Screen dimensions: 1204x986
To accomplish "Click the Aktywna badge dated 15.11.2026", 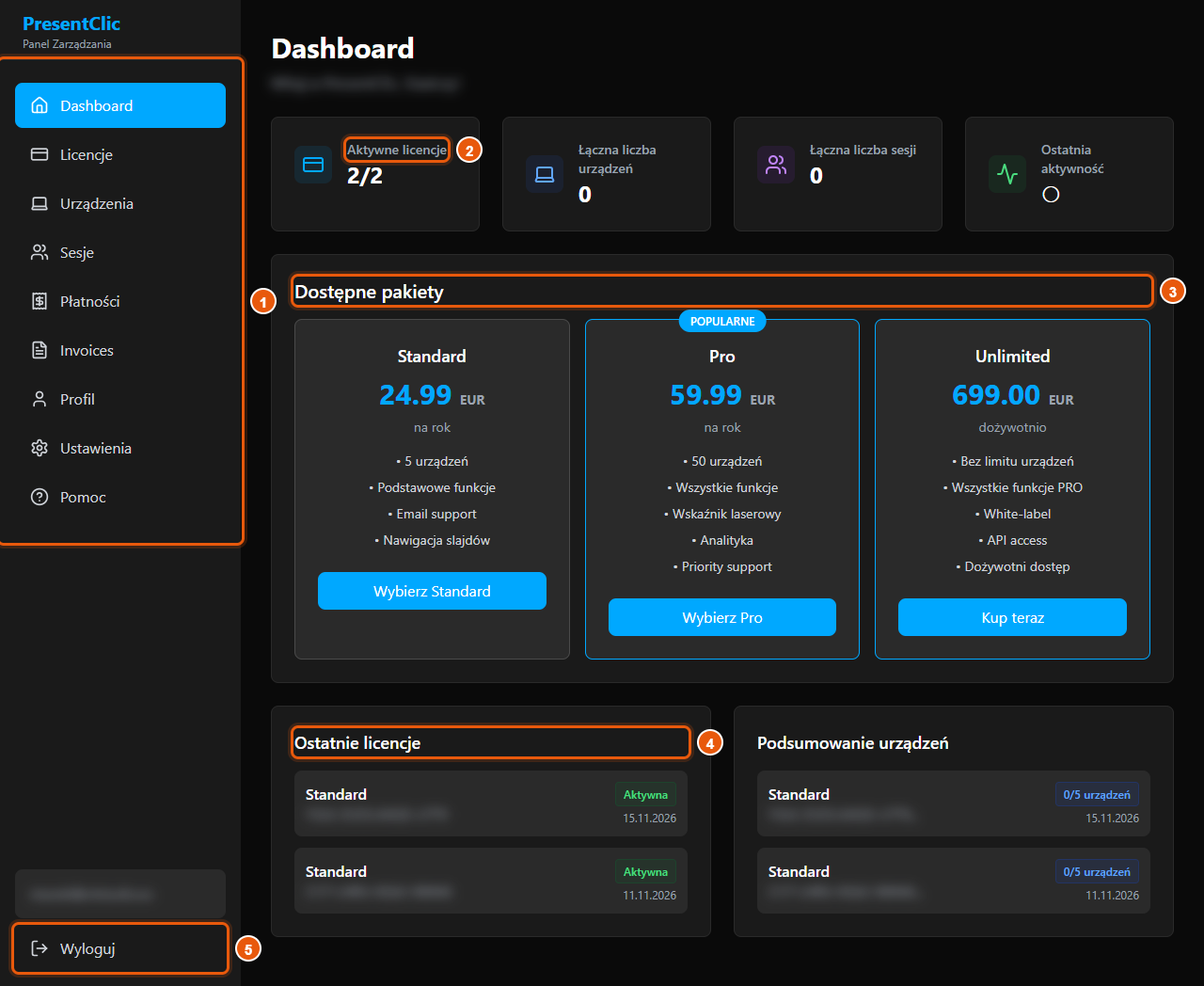I will tap(645, 795).
